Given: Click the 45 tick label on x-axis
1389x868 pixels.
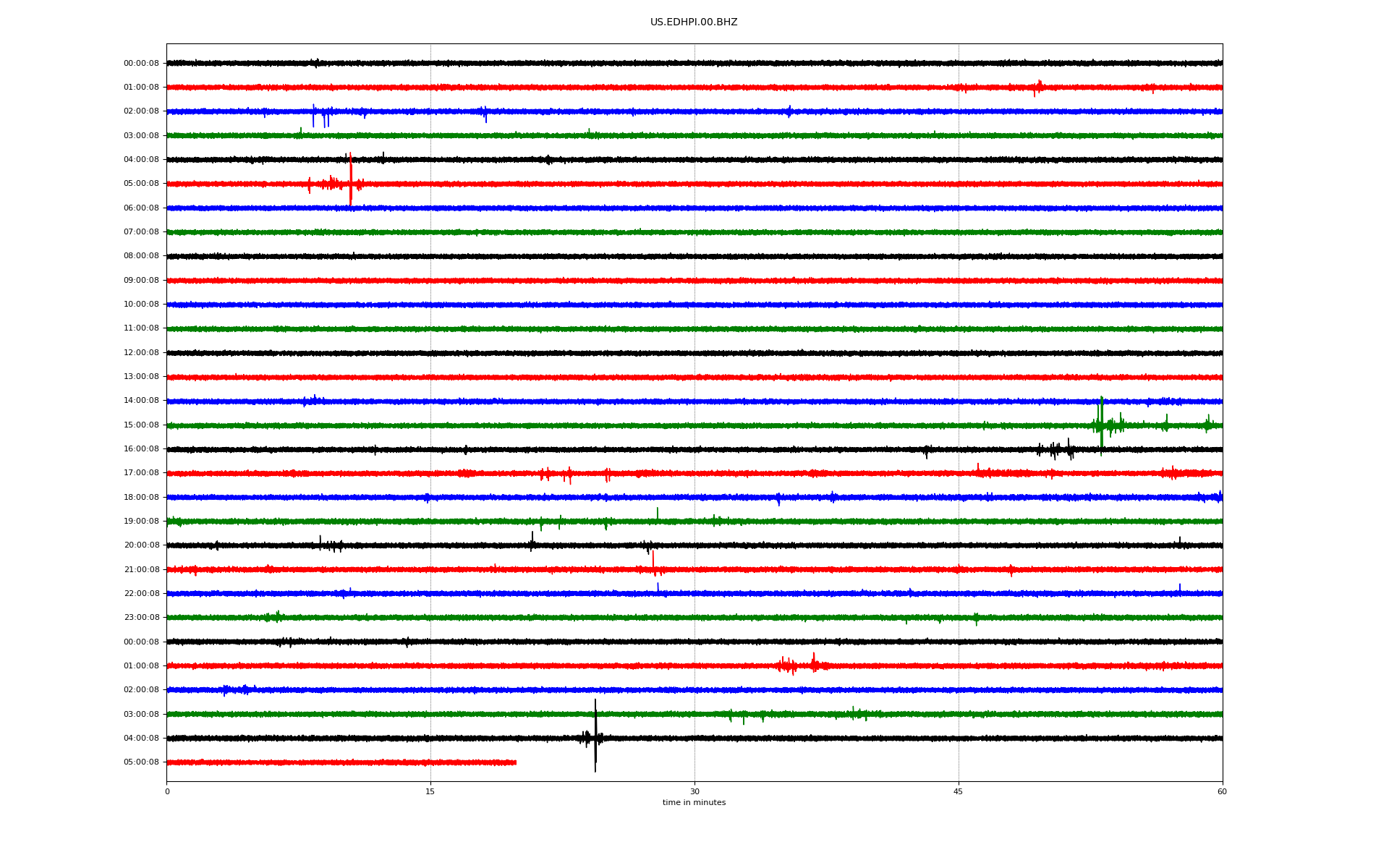Looking at the screenshot, I should 958,791.
